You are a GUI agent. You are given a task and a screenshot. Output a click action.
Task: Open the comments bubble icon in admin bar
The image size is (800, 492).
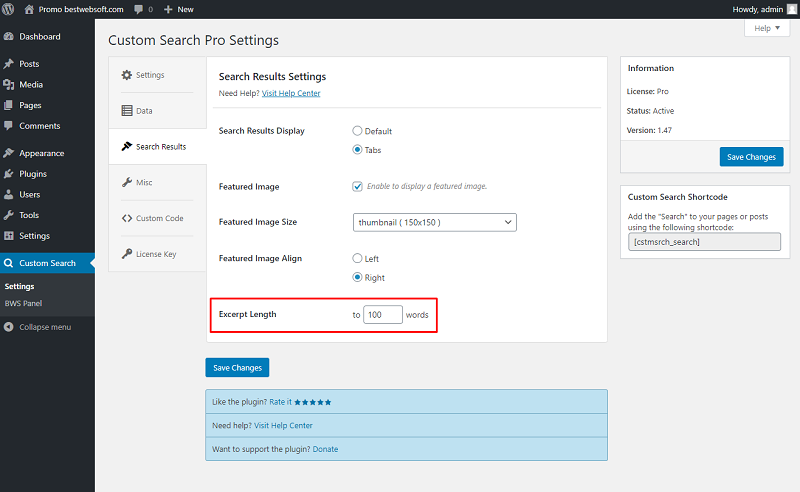(x=138, y=9)
